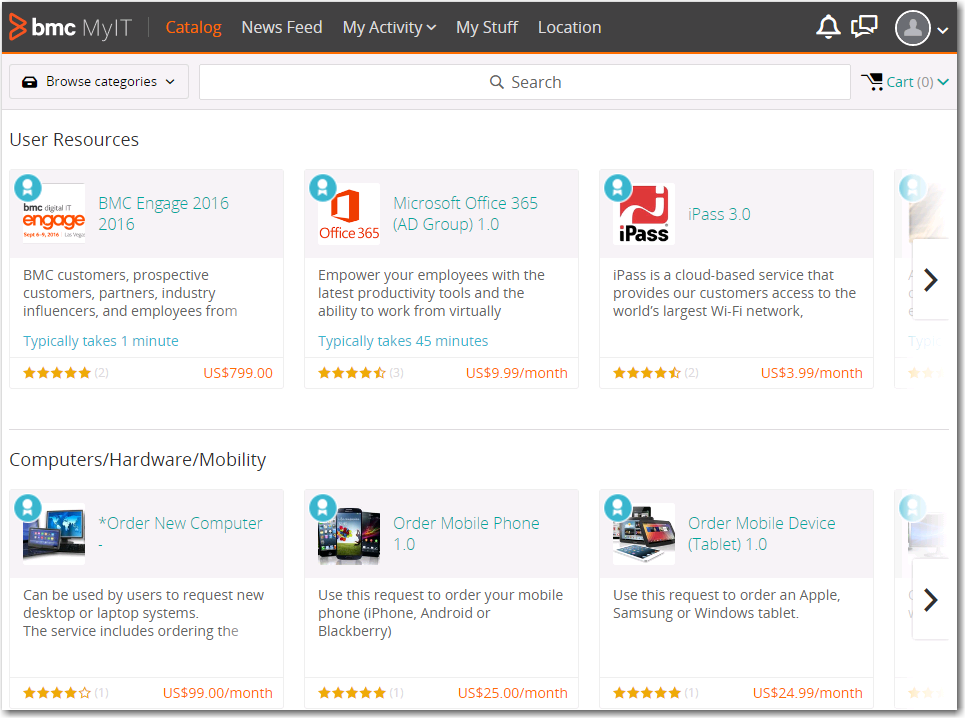Screen dimensions: 965x718
Task: Expand the Cart (0) dropdown
Action: [917, 82]
